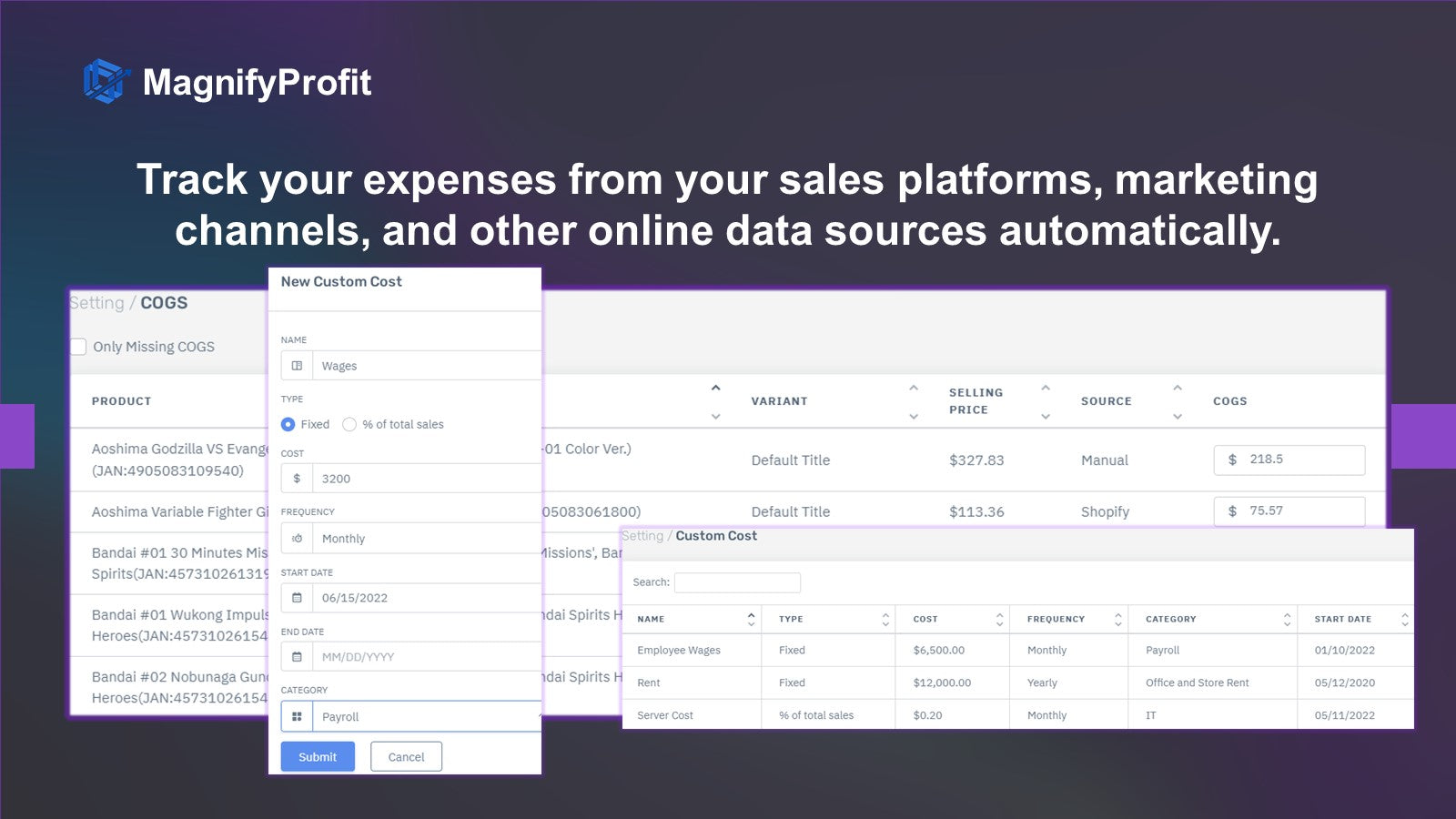Click the Custom Cost search box
The image size is (1456, 819).
click(737, 582)
